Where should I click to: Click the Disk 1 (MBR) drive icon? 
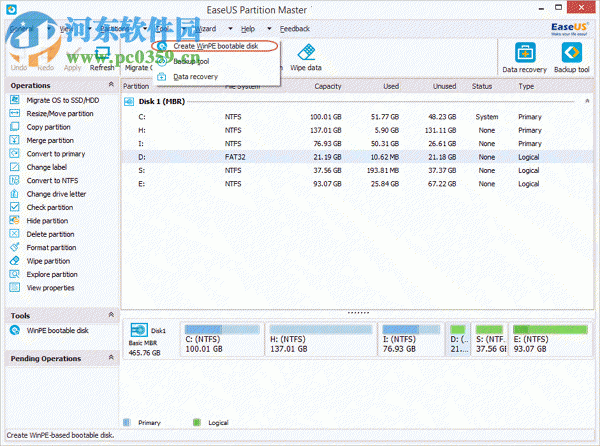click(x=129, y=101)
